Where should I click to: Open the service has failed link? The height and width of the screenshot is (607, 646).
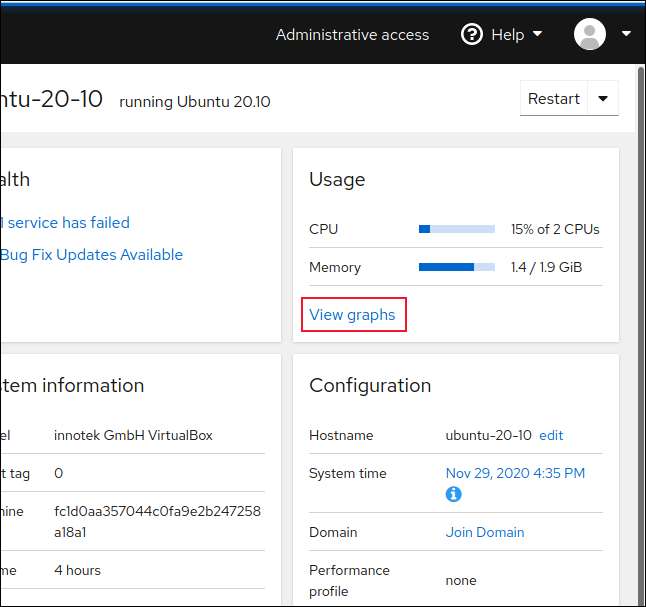(x=66, y=223)
